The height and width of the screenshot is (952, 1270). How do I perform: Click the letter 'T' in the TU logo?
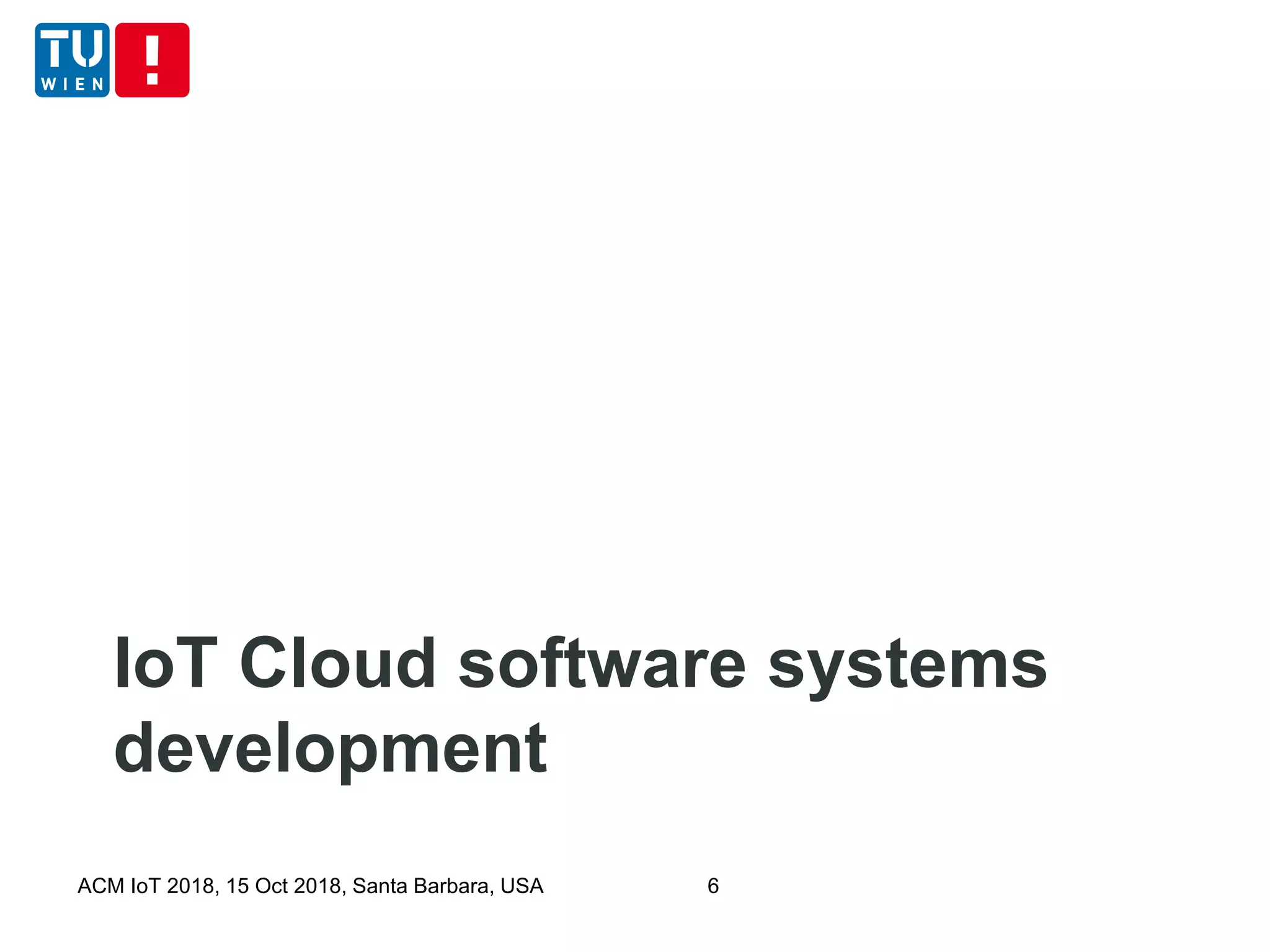(x=55, y=50)
